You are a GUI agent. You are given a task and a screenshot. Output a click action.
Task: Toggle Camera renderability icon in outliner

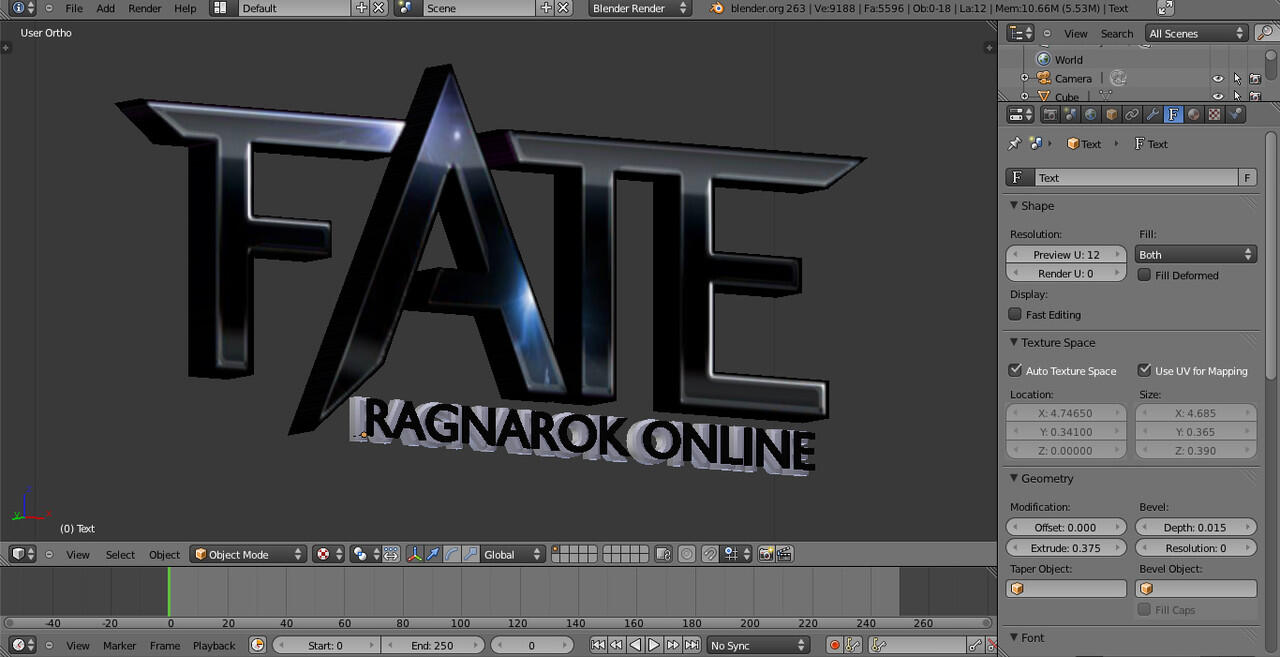tap(1255, 78)
